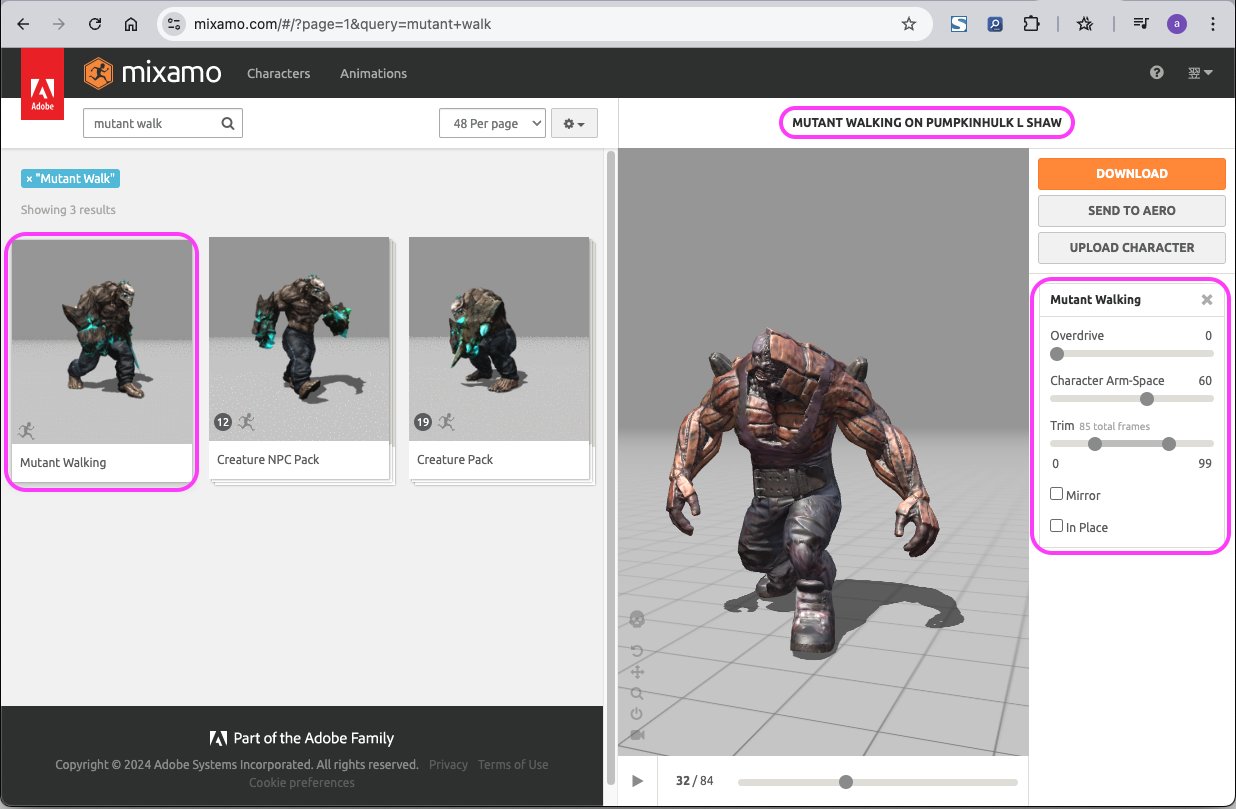Play the animation preview
Screen dimensions: 1236x809
pyautogui.click(x=638, y=781)
